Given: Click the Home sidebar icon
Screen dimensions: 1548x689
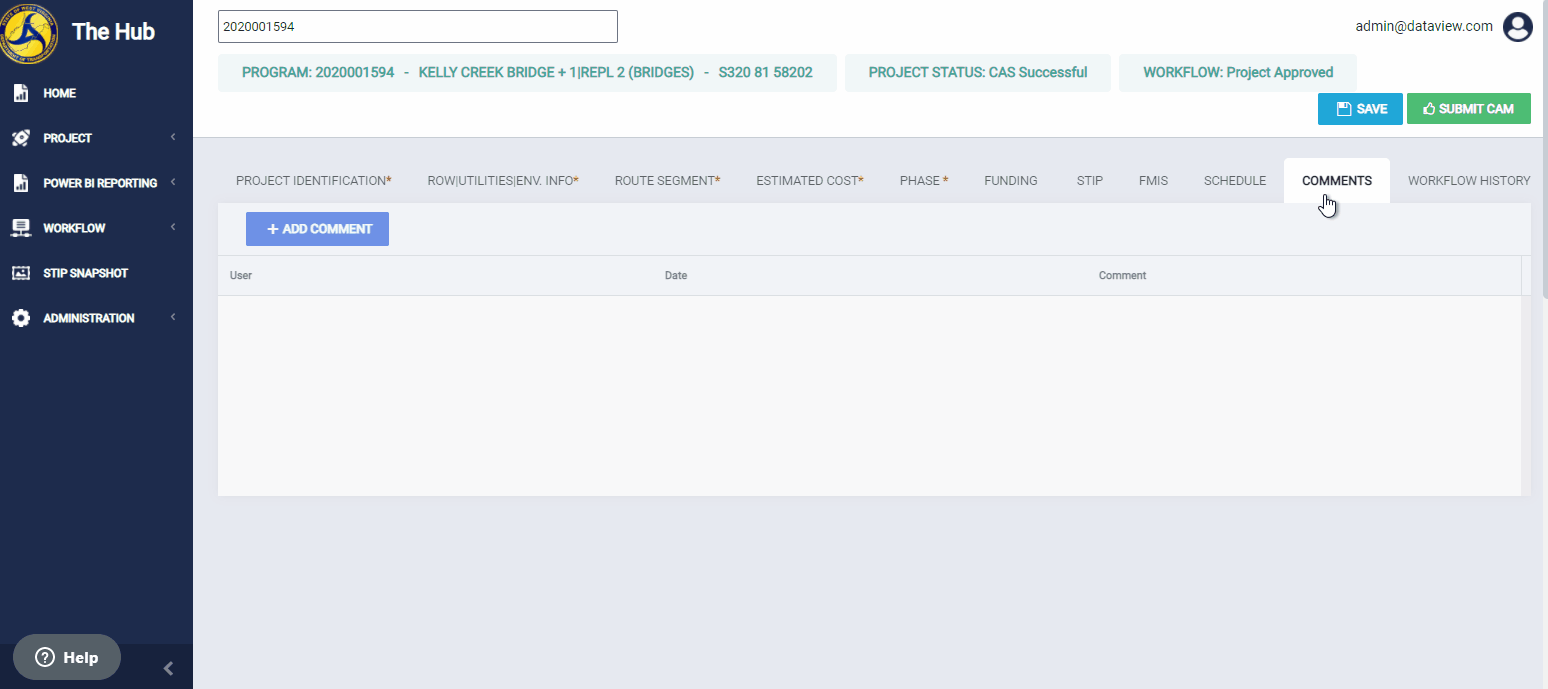Looking at the screenshot, I should point(20,93).
